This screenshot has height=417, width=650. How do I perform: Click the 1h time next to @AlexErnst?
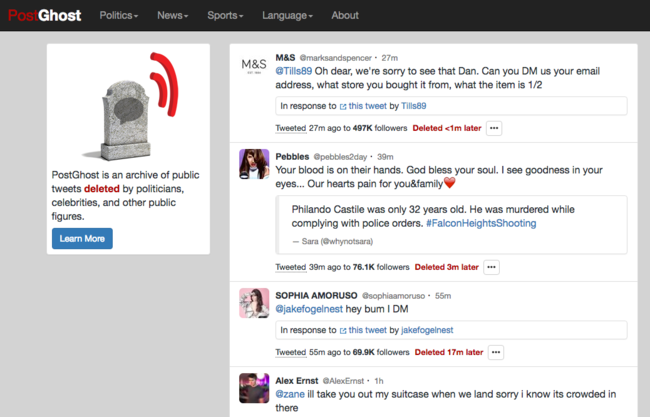tap(379, 381)
